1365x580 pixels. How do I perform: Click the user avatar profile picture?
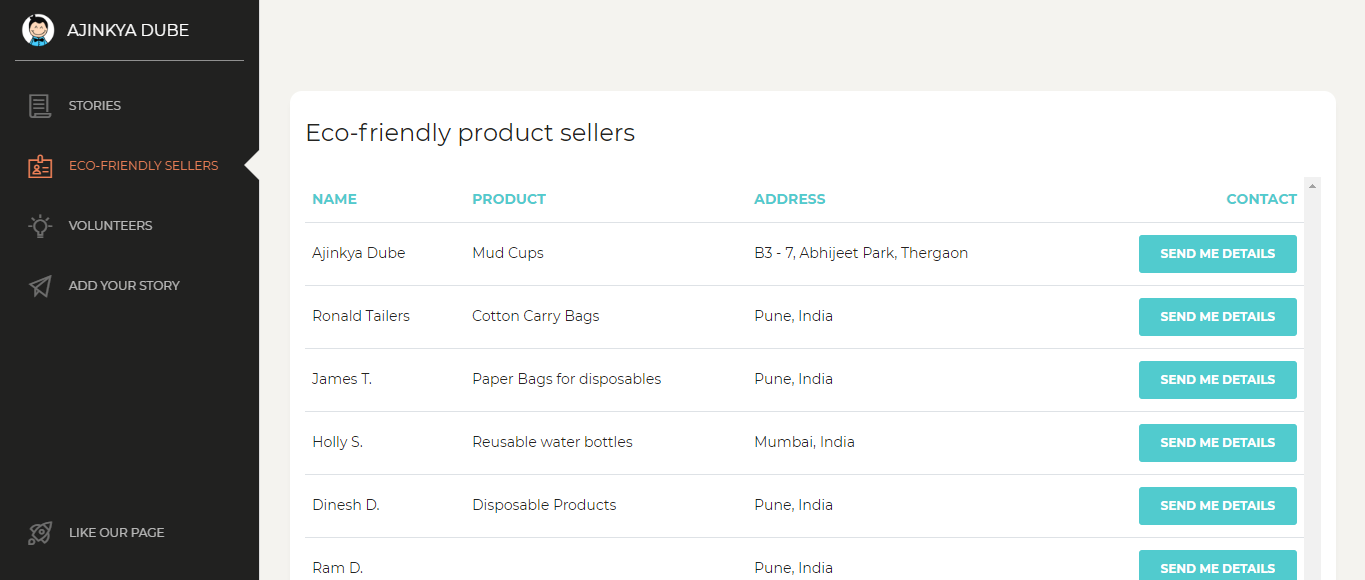coord(38,30)
